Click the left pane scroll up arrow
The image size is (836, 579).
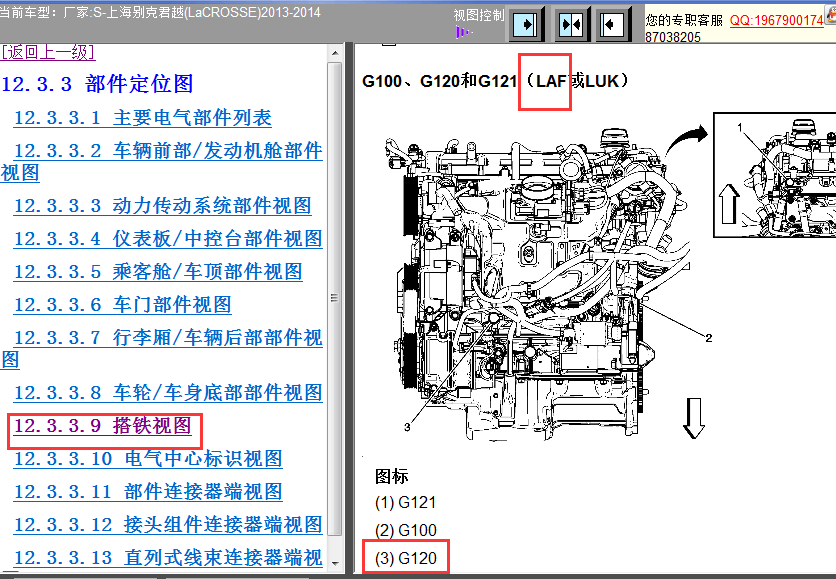tap(335, 53)
